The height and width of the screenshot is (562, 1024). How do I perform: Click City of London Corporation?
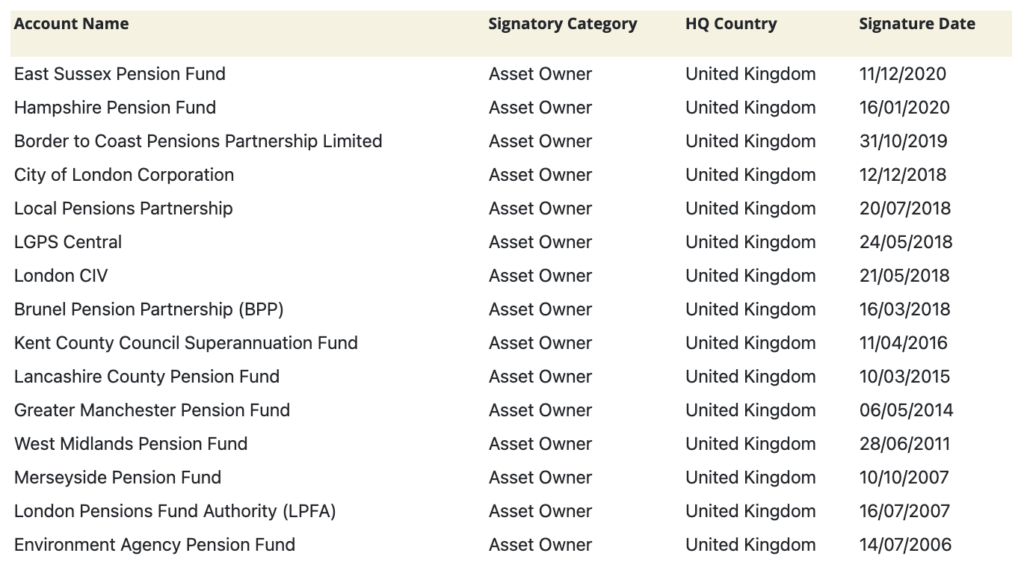click(124, 175)
